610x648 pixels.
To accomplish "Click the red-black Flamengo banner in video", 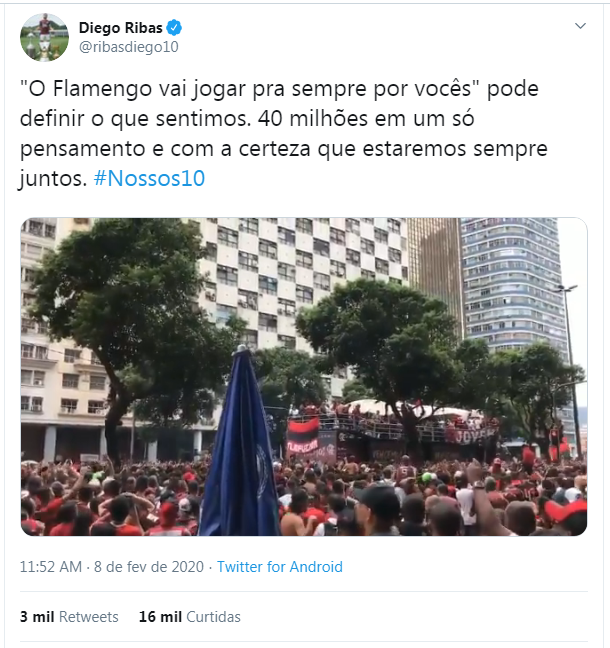I will pyautogui.click(x=303, y=440).
